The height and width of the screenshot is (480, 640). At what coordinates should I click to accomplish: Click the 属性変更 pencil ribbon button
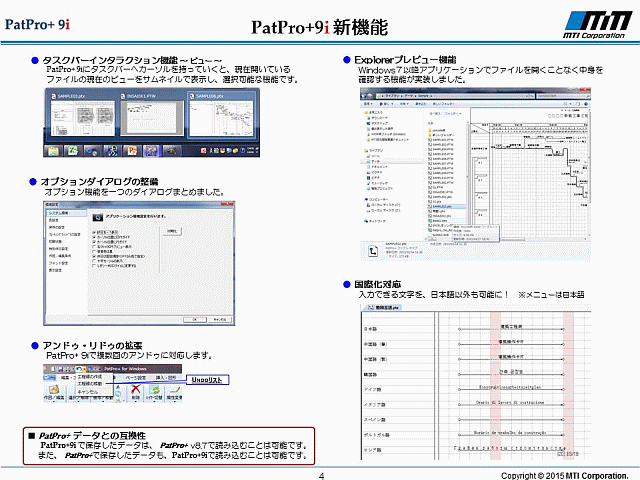click(174, 392)
